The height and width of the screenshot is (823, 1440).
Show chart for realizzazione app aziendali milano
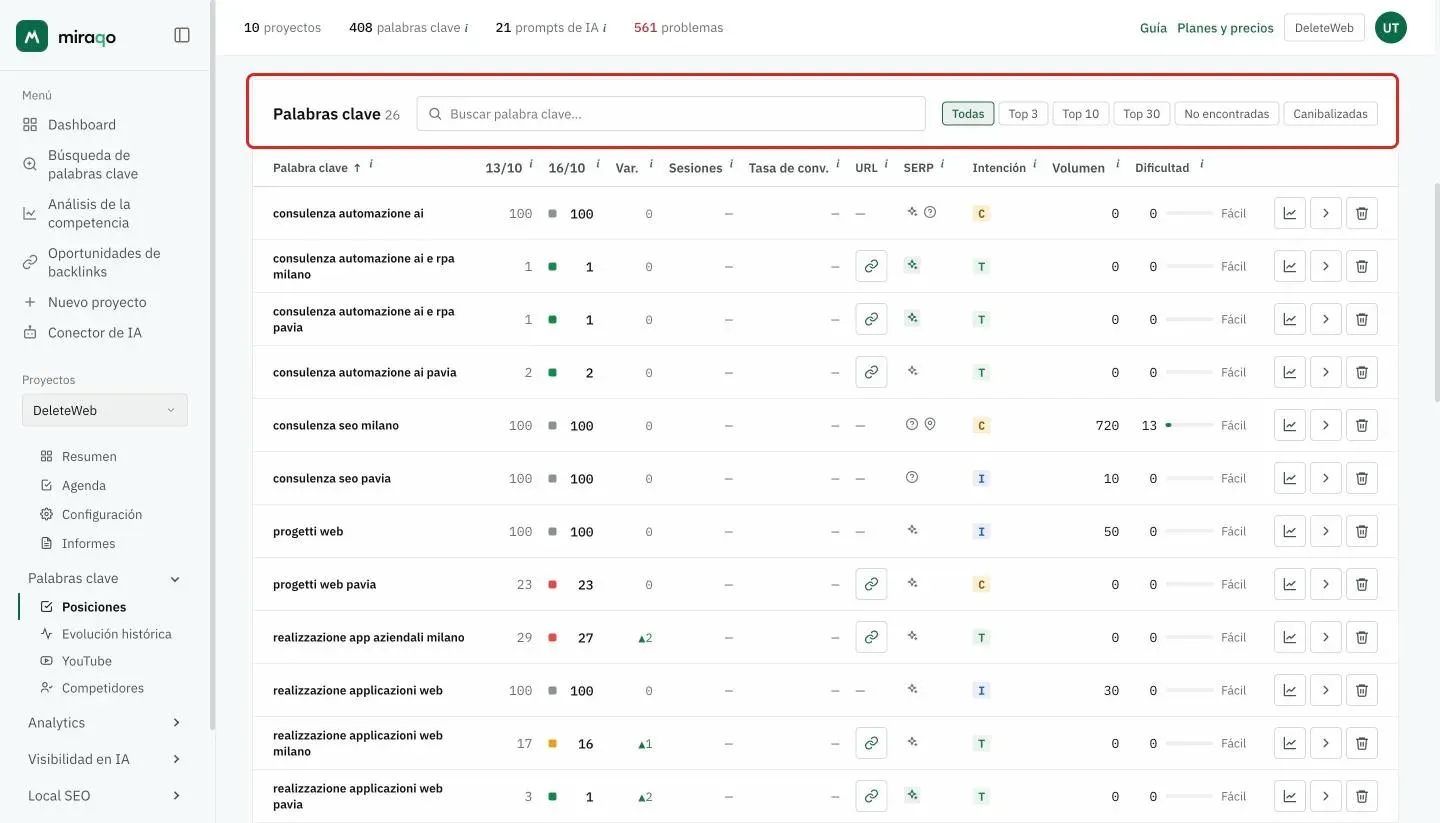coord(1290,637)
